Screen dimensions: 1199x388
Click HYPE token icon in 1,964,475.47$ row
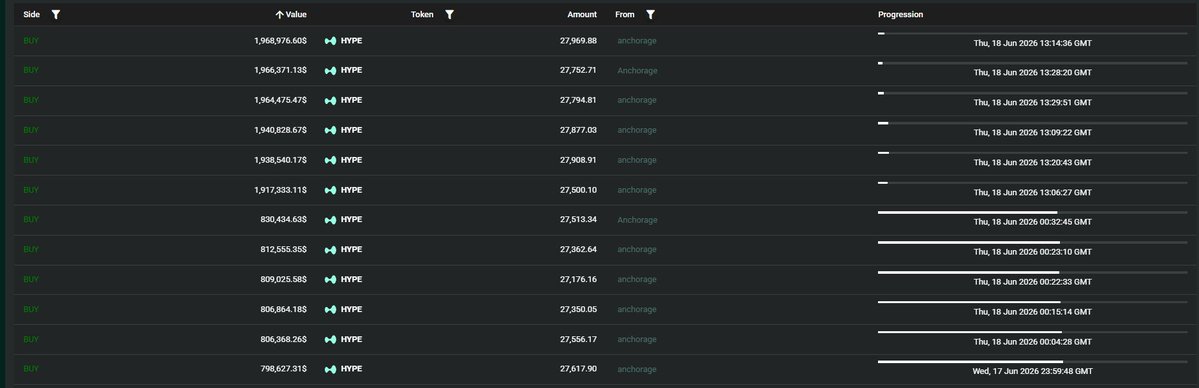click(x=330, y=100)
